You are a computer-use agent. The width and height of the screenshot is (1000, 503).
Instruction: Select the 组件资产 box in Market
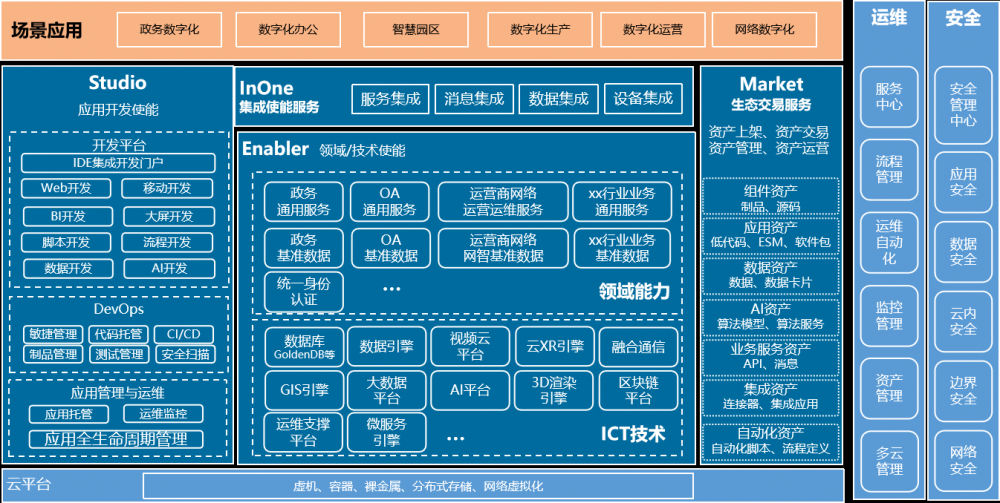click(771, 198)
